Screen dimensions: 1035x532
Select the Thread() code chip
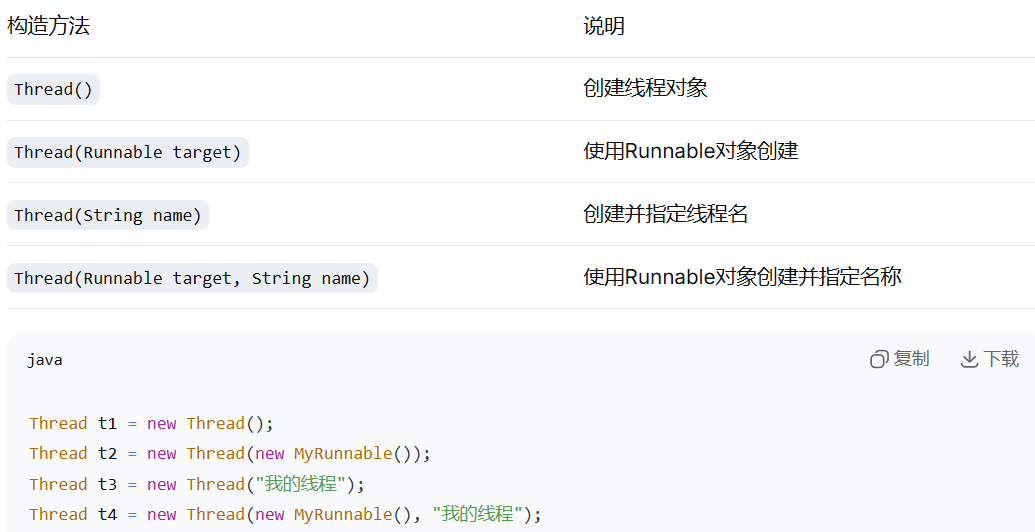click(x=53, y=89)
